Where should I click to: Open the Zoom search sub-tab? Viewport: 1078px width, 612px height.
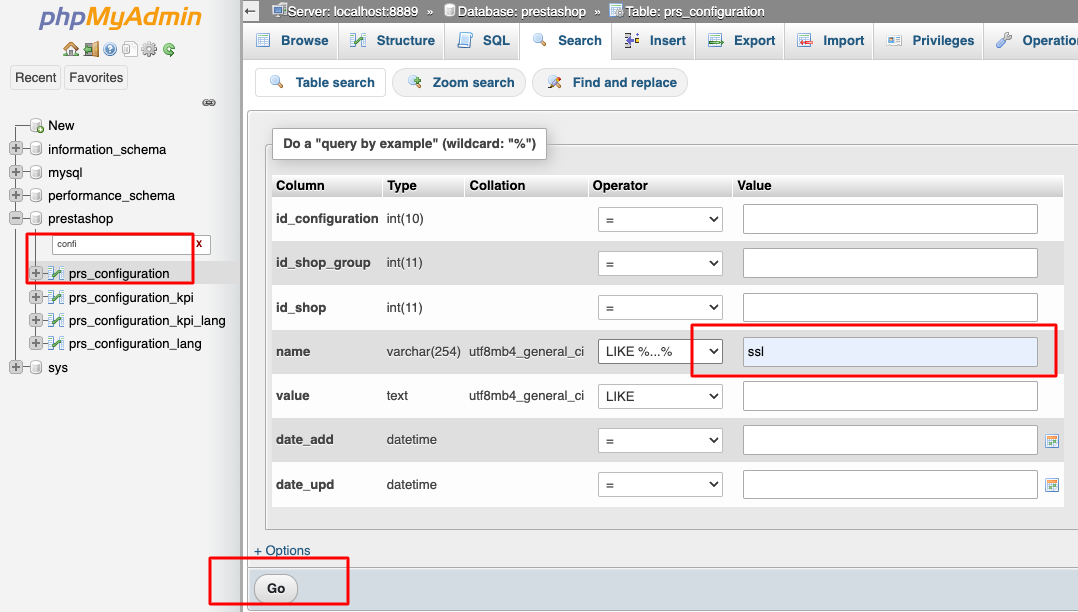pos(459,83)
